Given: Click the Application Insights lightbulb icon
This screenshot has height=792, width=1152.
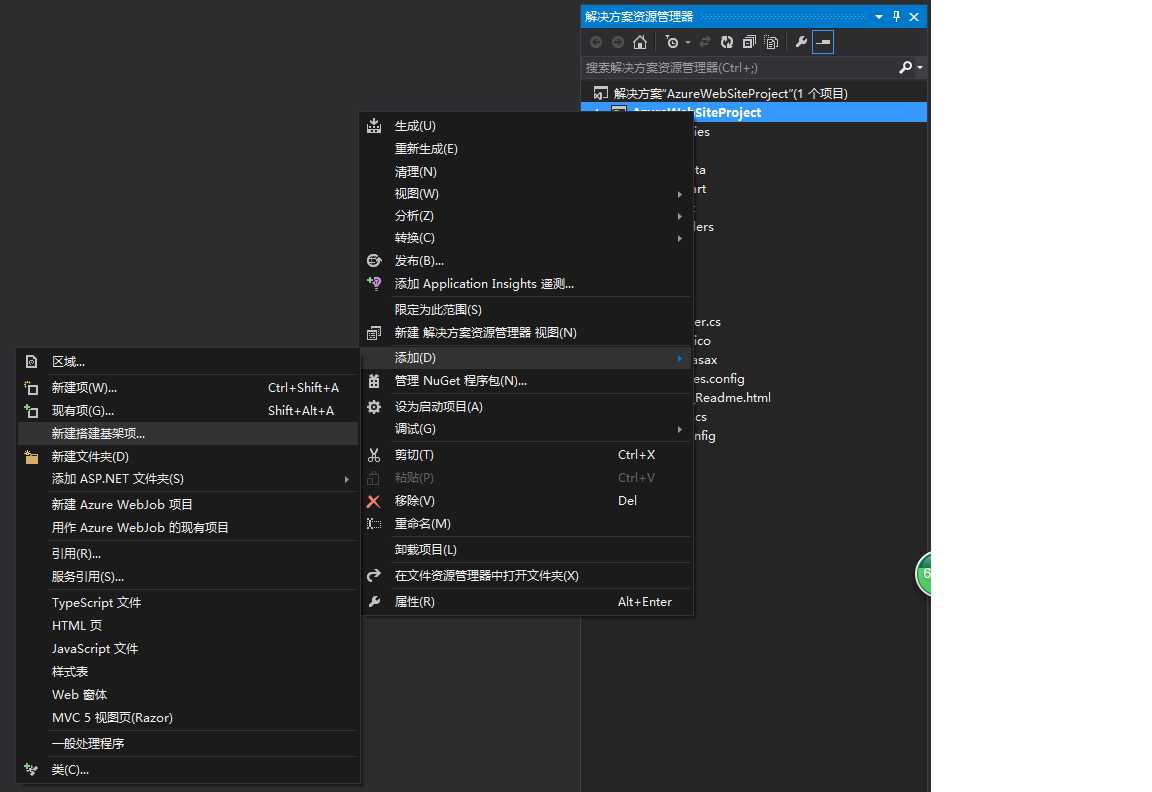Looking at the screenshot, I should (x=374, y=283).
